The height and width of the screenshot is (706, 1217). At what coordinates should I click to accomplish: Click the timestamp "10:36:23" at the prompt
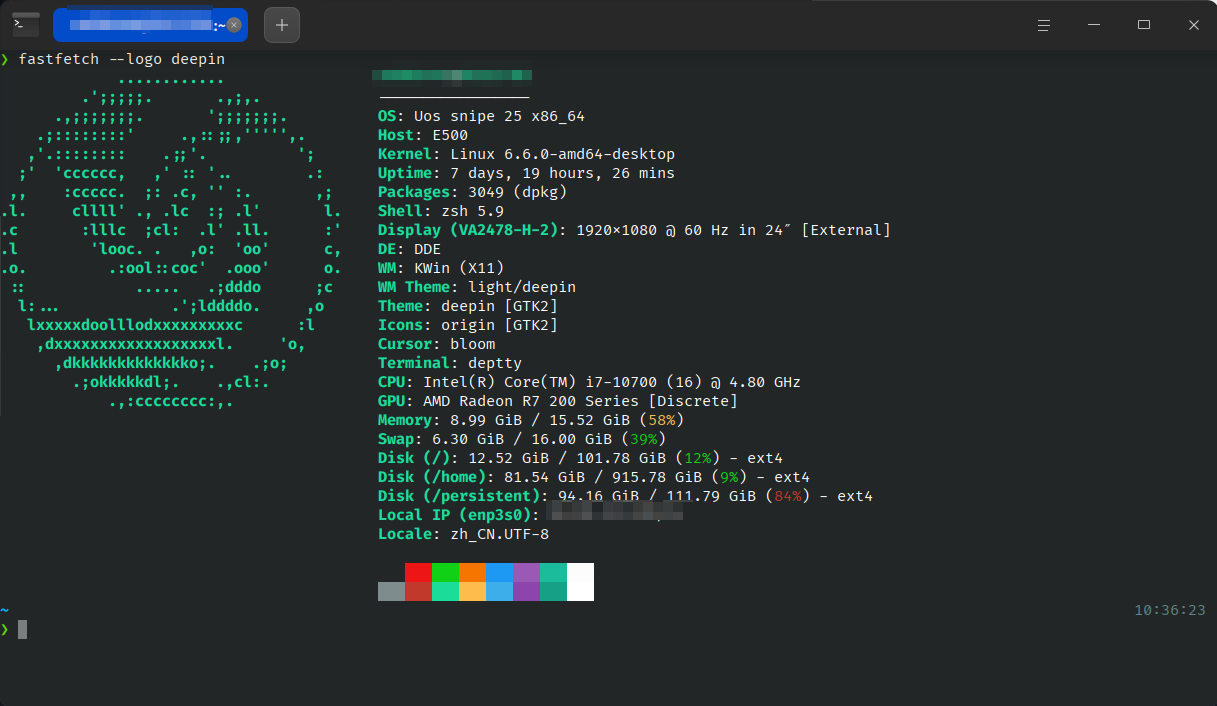tap(1170, 609)
